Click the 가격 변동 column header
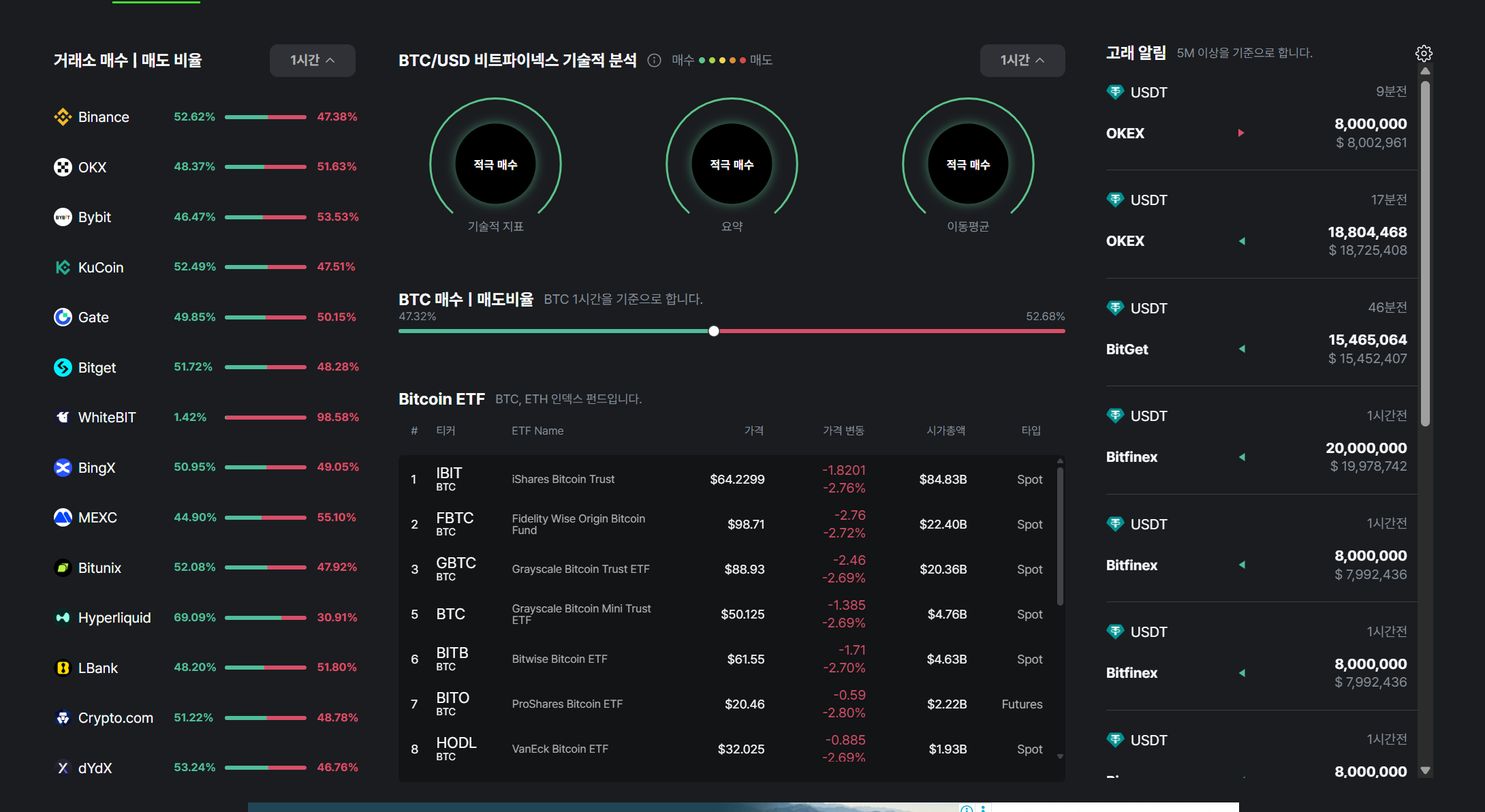Viewport: 1485px width, 812px height. tap(843, 431)
